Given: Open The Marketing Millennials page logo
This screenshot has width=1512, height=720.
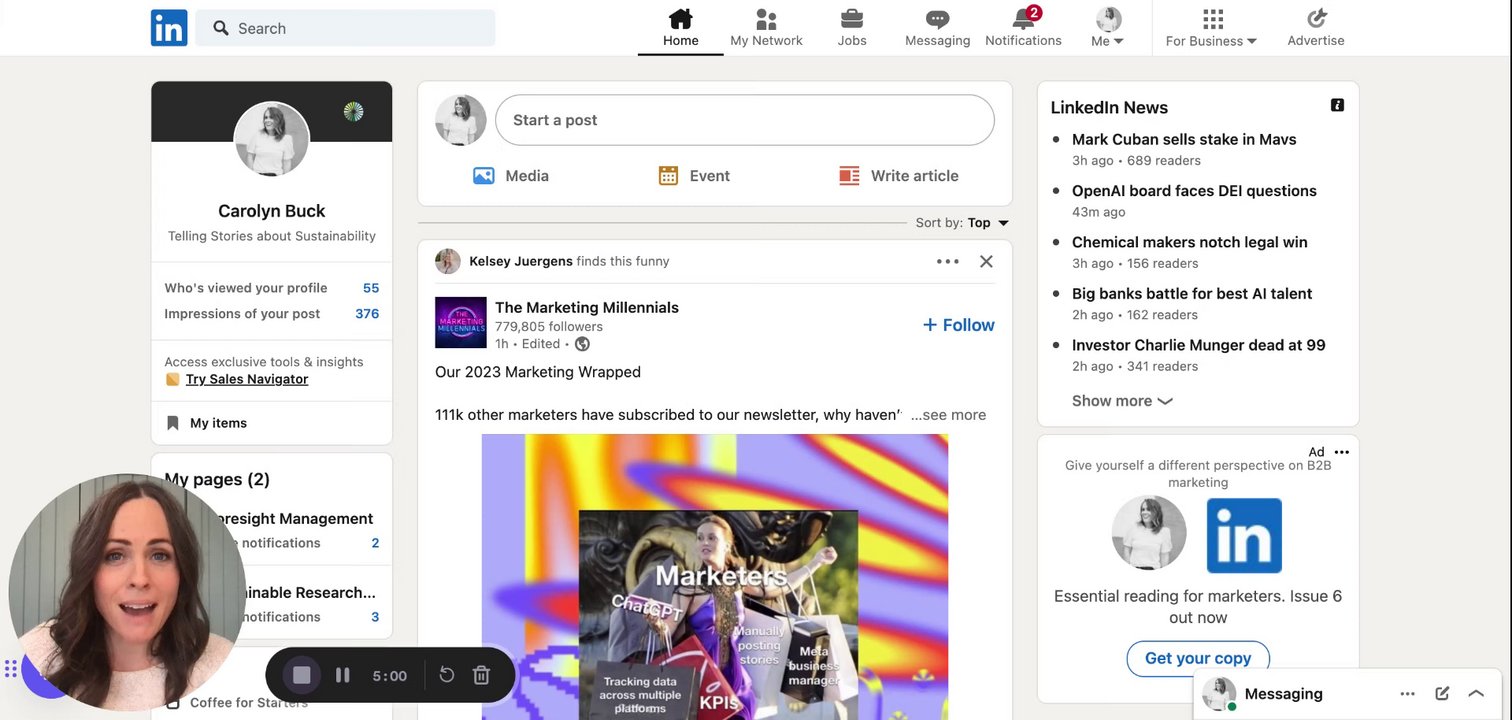Looking at the screenshot, I should 461,323.
